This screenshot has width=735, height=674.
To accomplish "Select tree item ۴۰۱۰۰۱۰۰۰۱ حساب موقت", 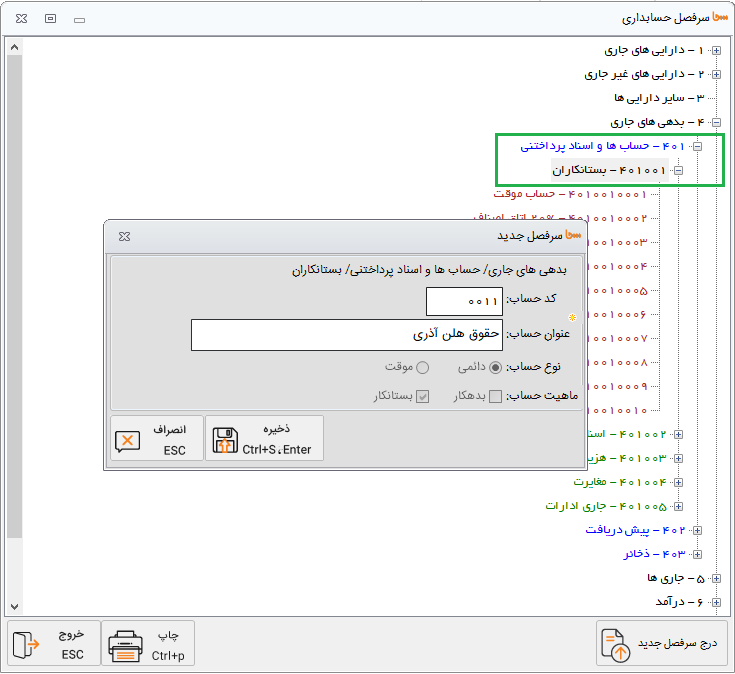I will click(x=570, y=195).
